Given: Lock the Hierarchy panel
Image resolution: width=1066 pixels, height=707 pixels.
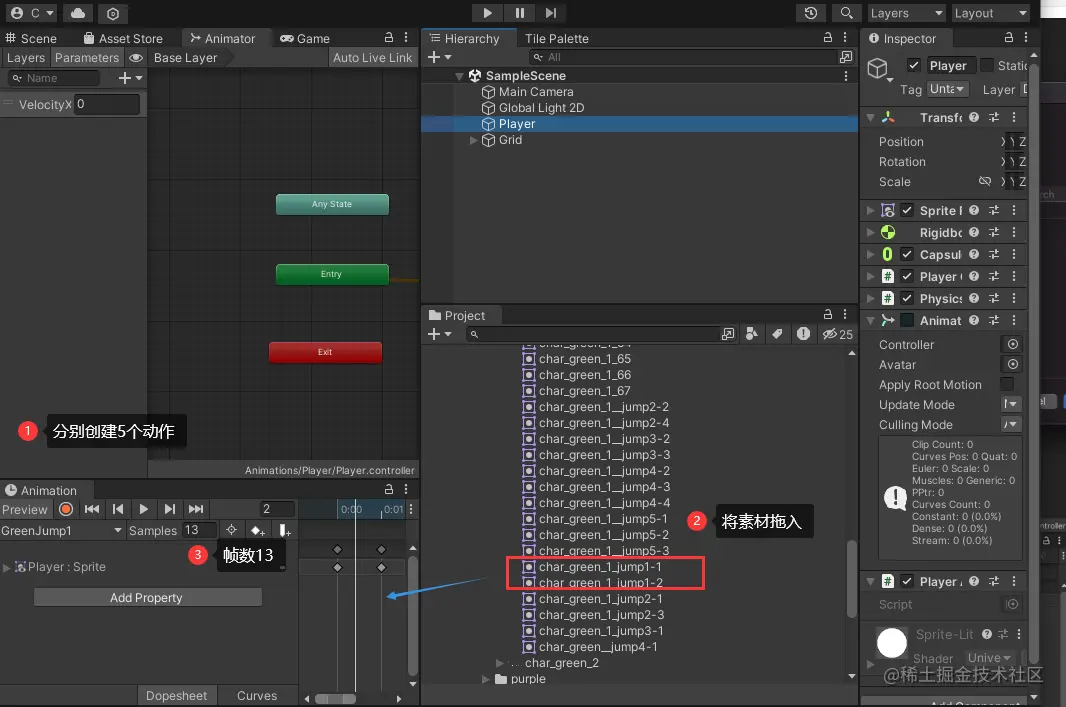Looking at the screenshot, I should 827,37.
